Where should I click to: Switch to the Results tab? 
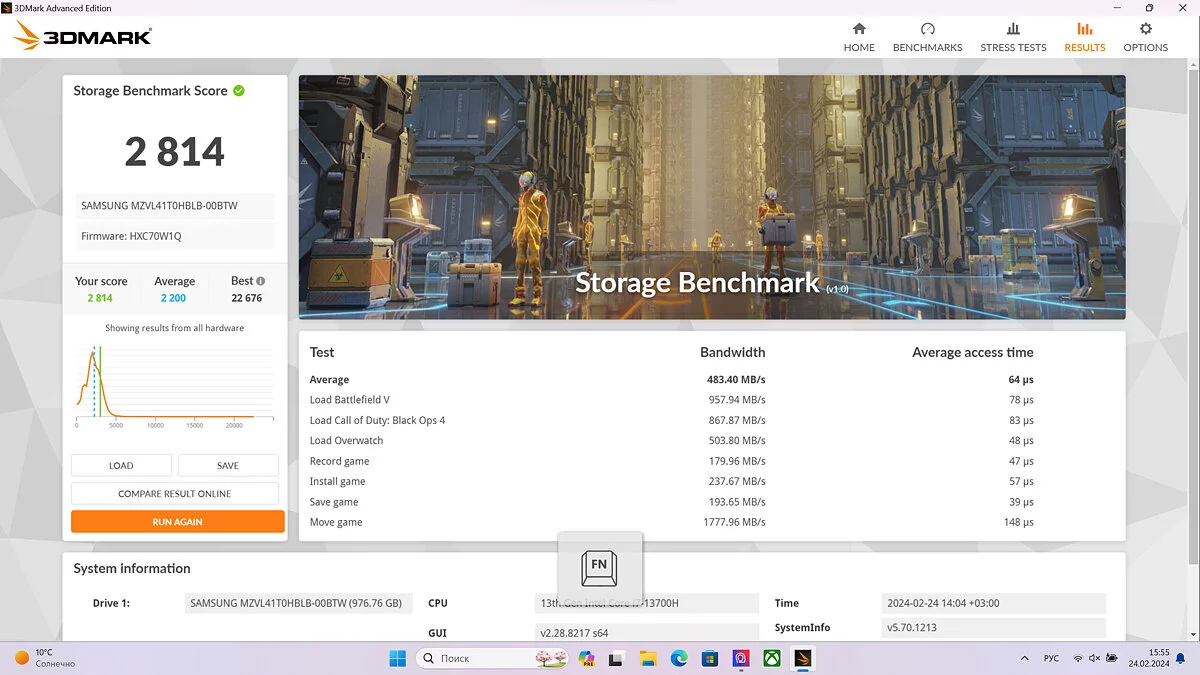1084,37
